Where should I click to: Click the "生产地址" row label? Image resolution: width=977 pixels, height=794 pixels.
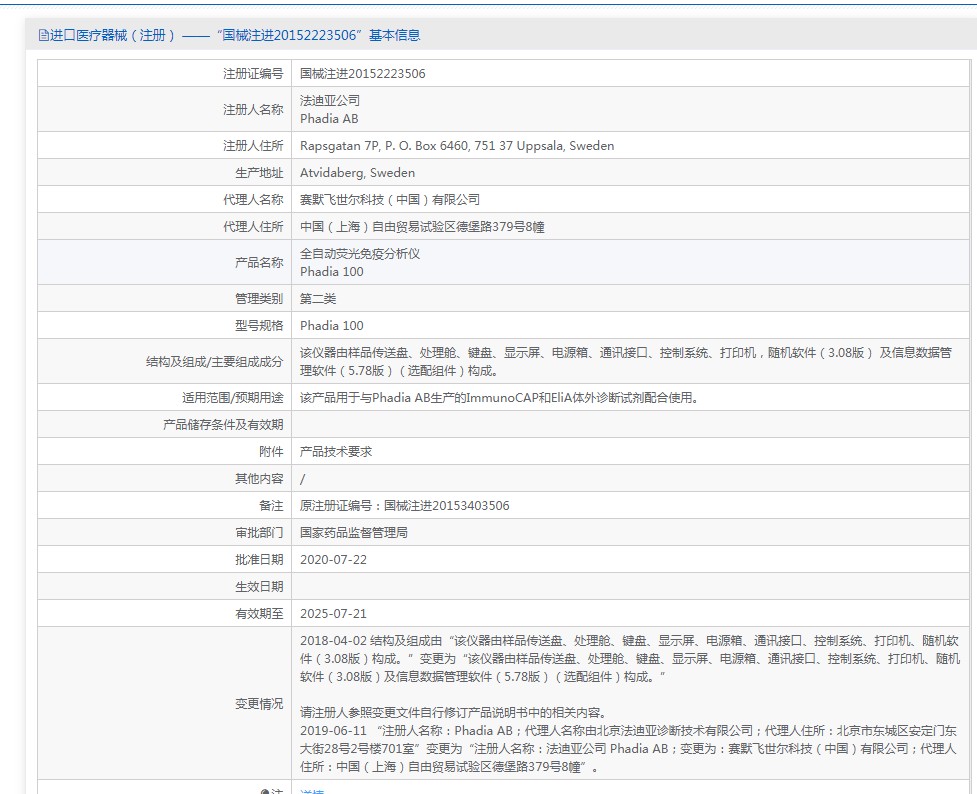tap(259, 173)
